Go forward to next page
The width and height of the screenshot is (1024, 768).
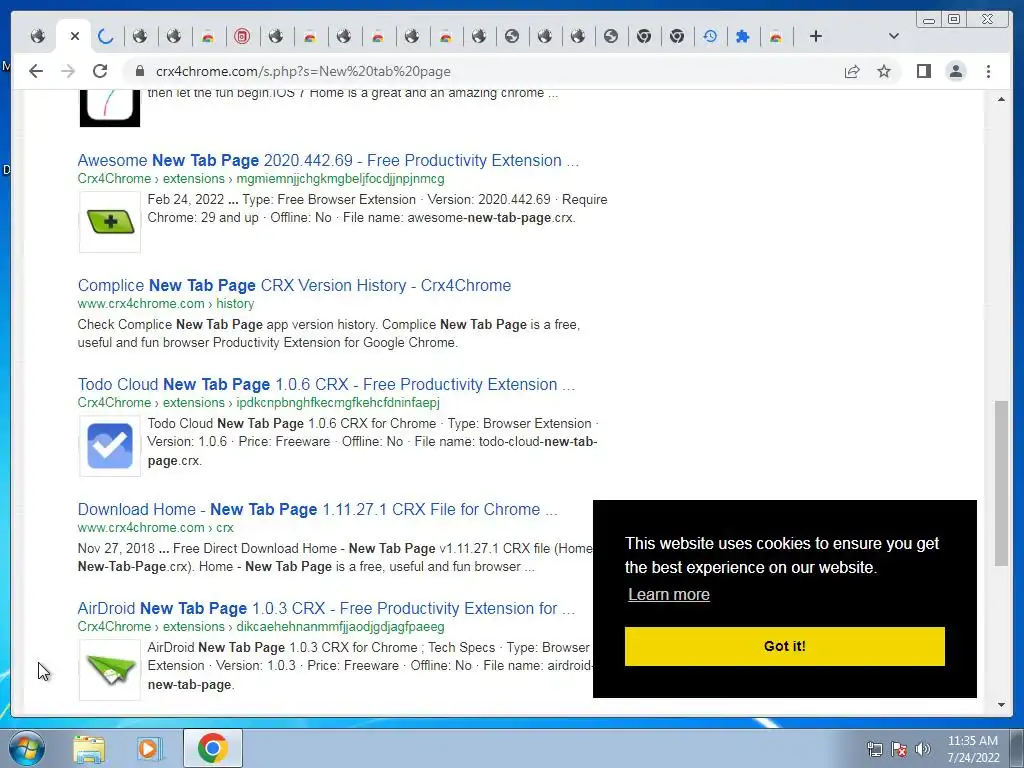click(x=68, y=71)
